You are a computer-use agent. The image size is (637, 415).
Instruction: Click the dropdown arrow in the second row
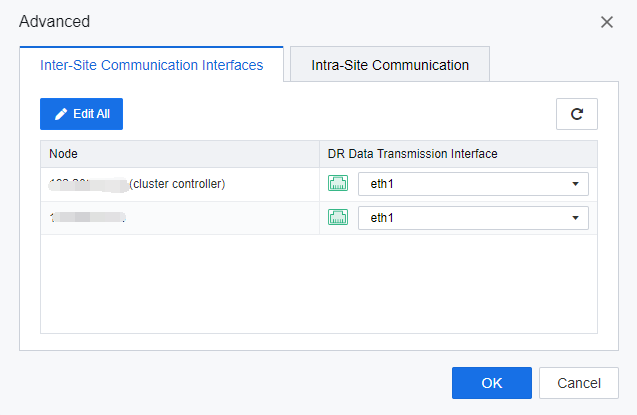coord(575,218)
